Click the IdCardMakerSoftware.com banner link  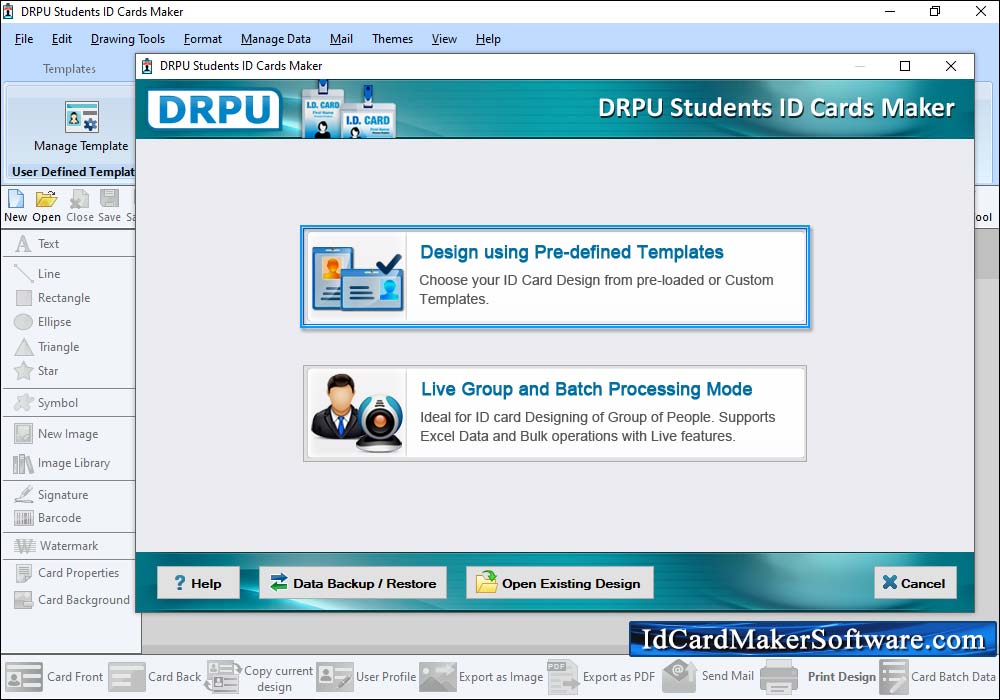[813, 639]
